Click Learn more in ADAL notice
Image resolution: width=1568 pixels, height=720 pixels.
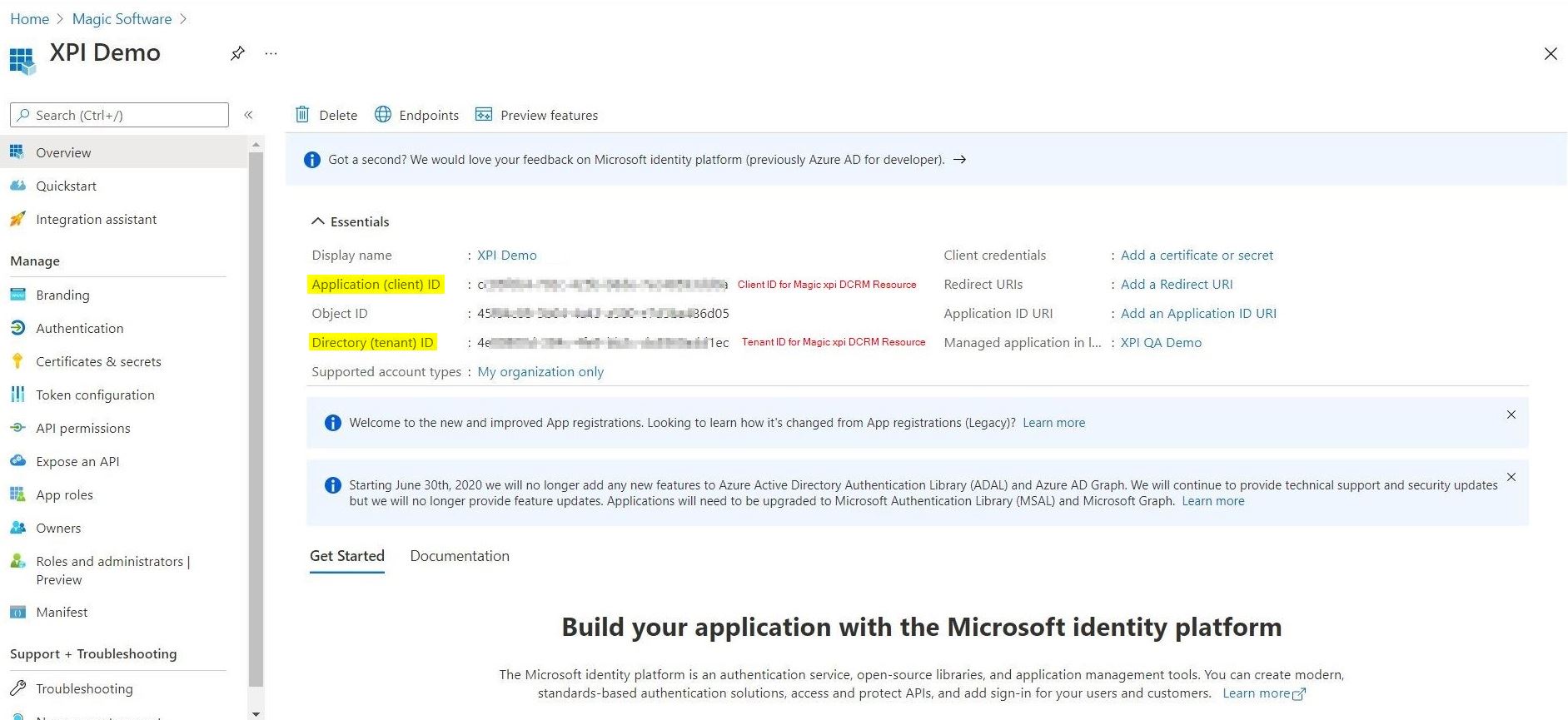(x=1213, y=501)
